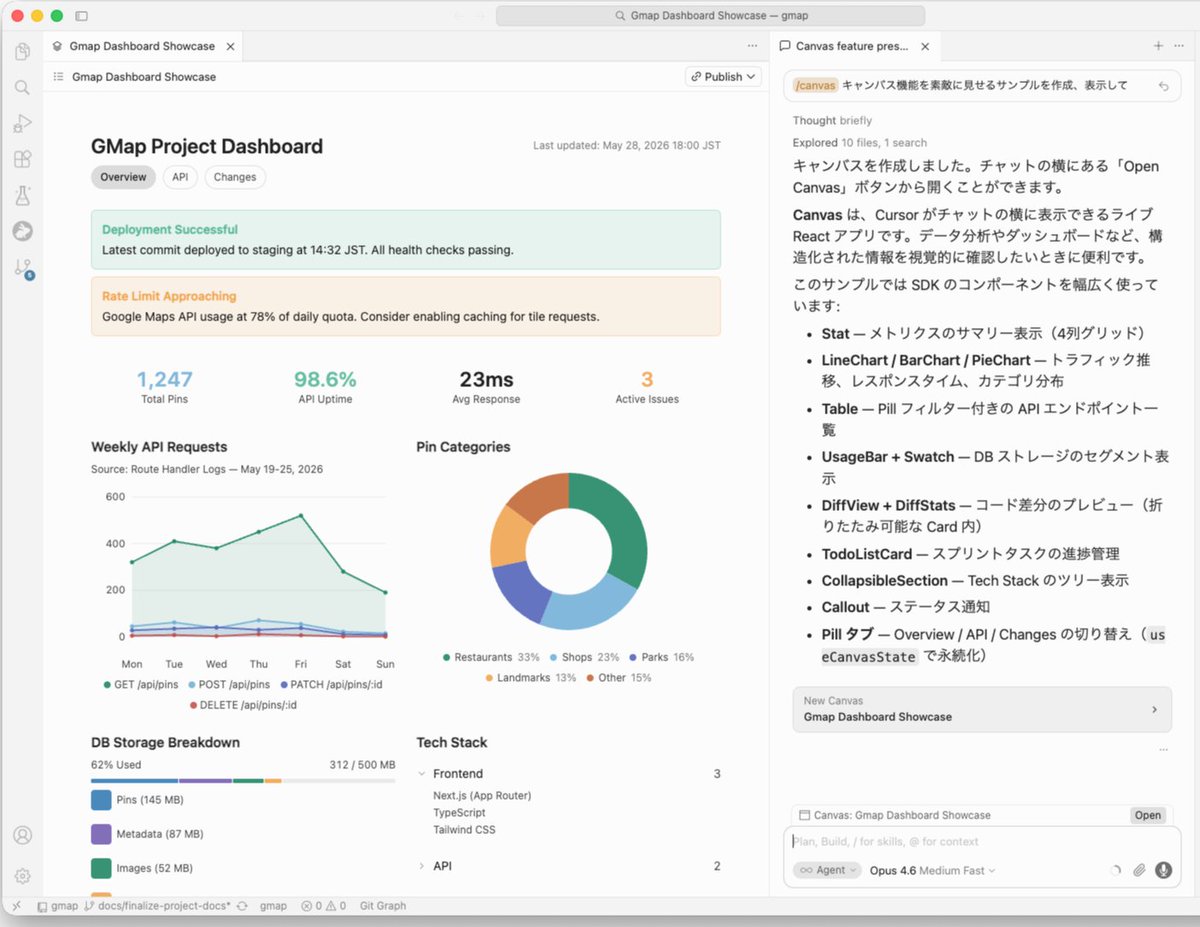Image resolution: width=1200 pixels, height=927 pixels.
Task: Click Open button for Canvas attachment
Action: click(1148, 815)
